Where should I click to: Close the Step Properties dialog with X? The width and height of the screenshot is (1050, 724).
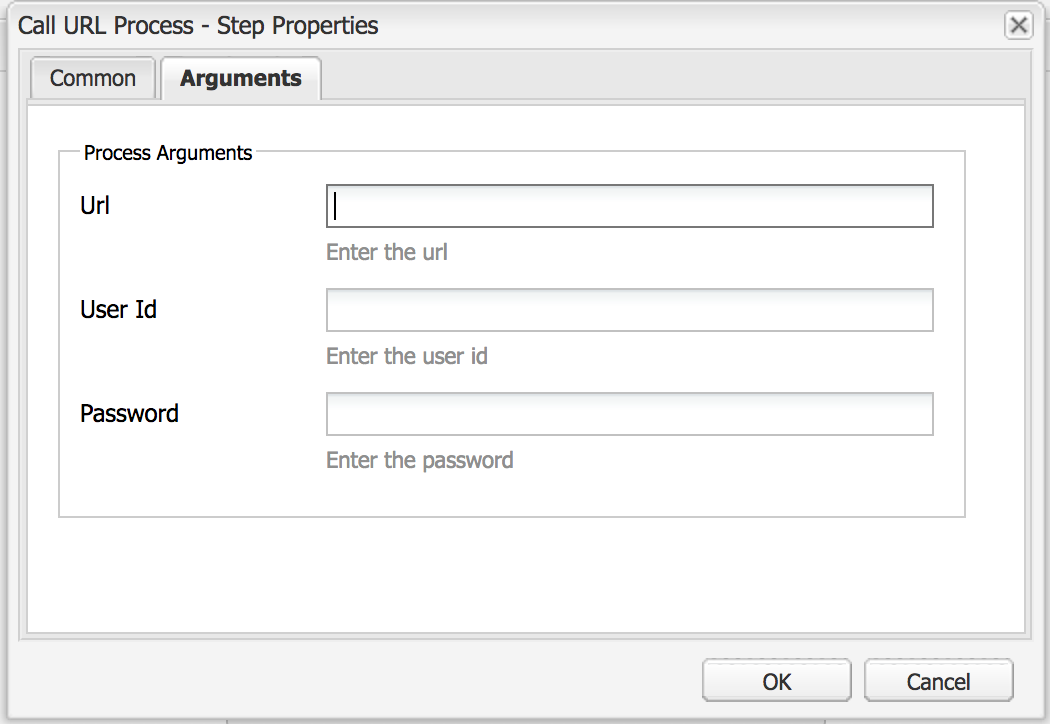tap(1019, 25)
